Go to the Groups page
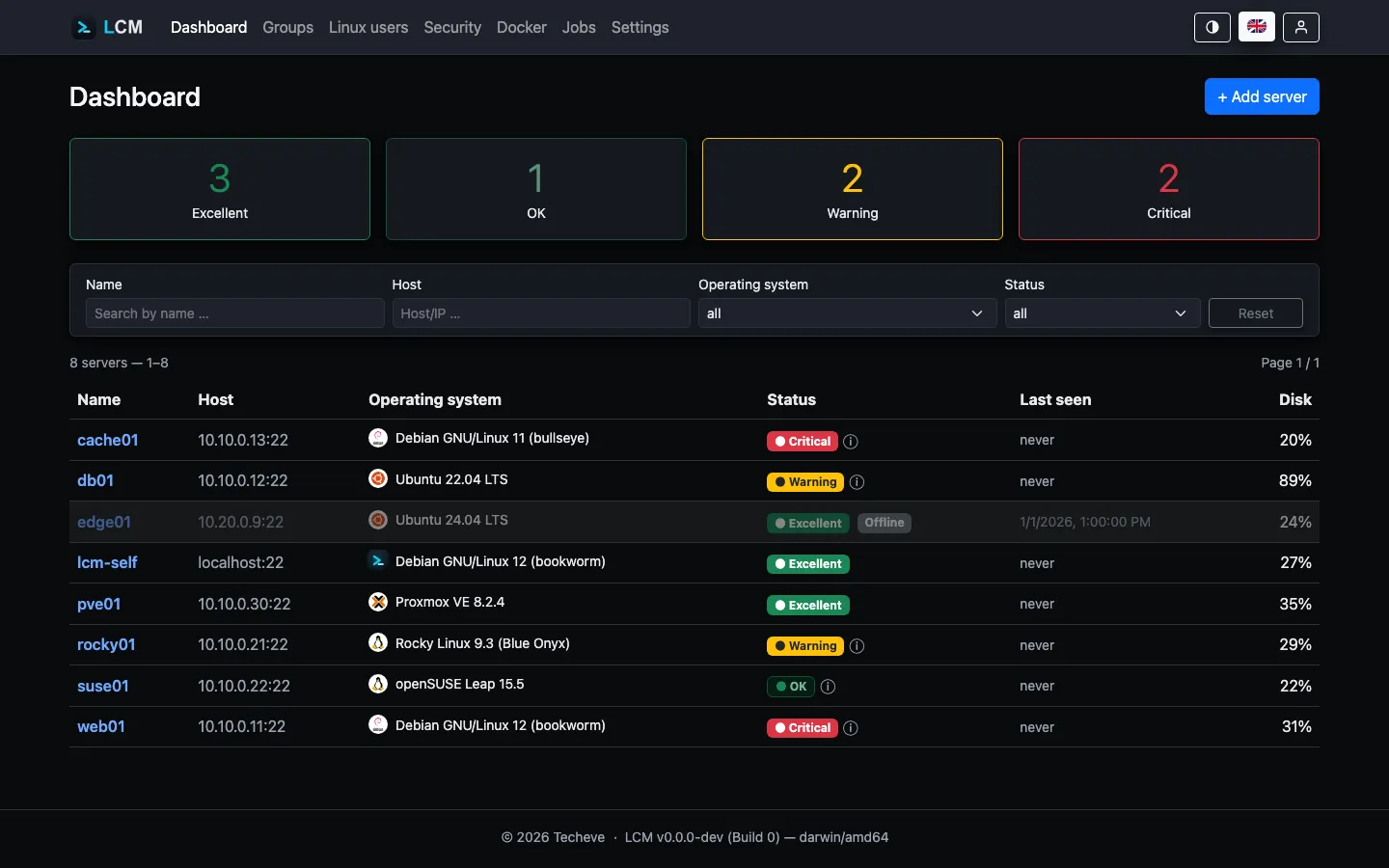The height and width of the screenshot is (868, 1389). (x=287, y=27)
